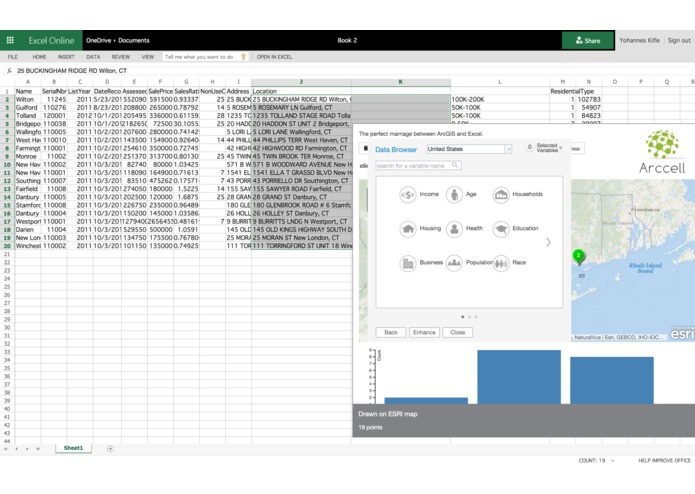Open the DATA ribbon tab

93,57
